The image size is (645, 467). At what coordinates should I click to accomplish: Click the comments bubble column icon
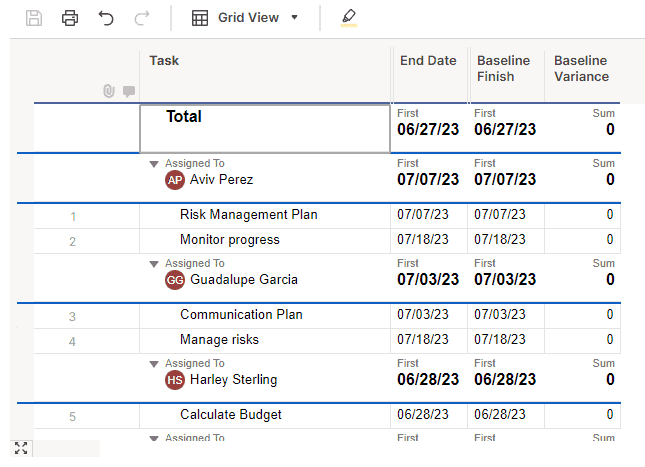pos(128,91)
